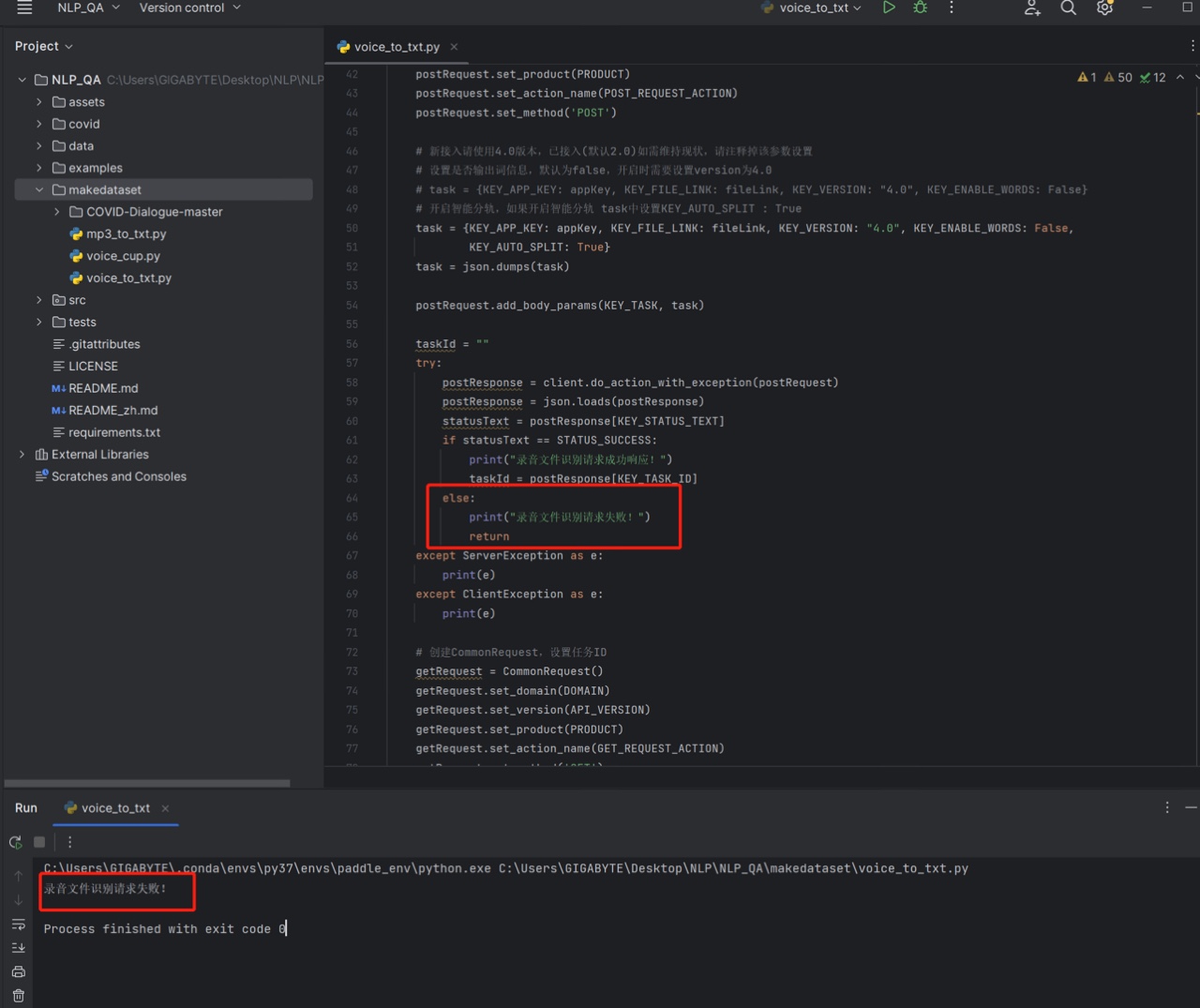Click python.exe path link in console
Image resolution: width=1200 pixels, height=1008 pixels.
point(267,868)
